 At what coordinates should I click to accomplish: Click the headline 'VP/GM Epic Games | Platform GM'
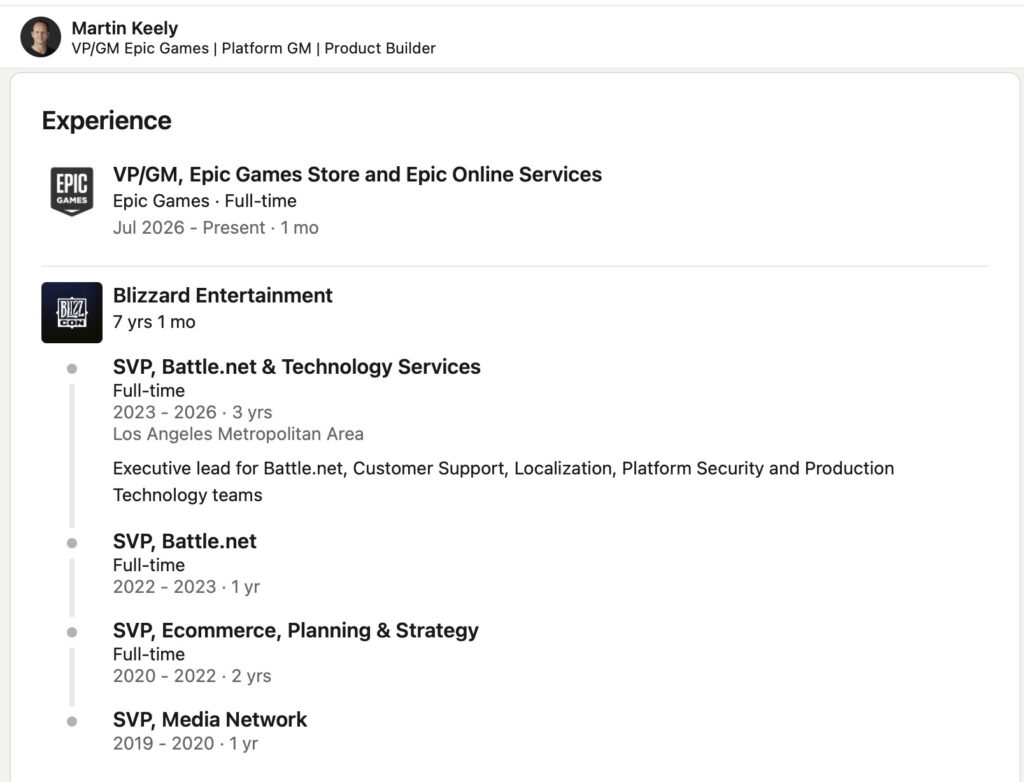click(253, 48)
